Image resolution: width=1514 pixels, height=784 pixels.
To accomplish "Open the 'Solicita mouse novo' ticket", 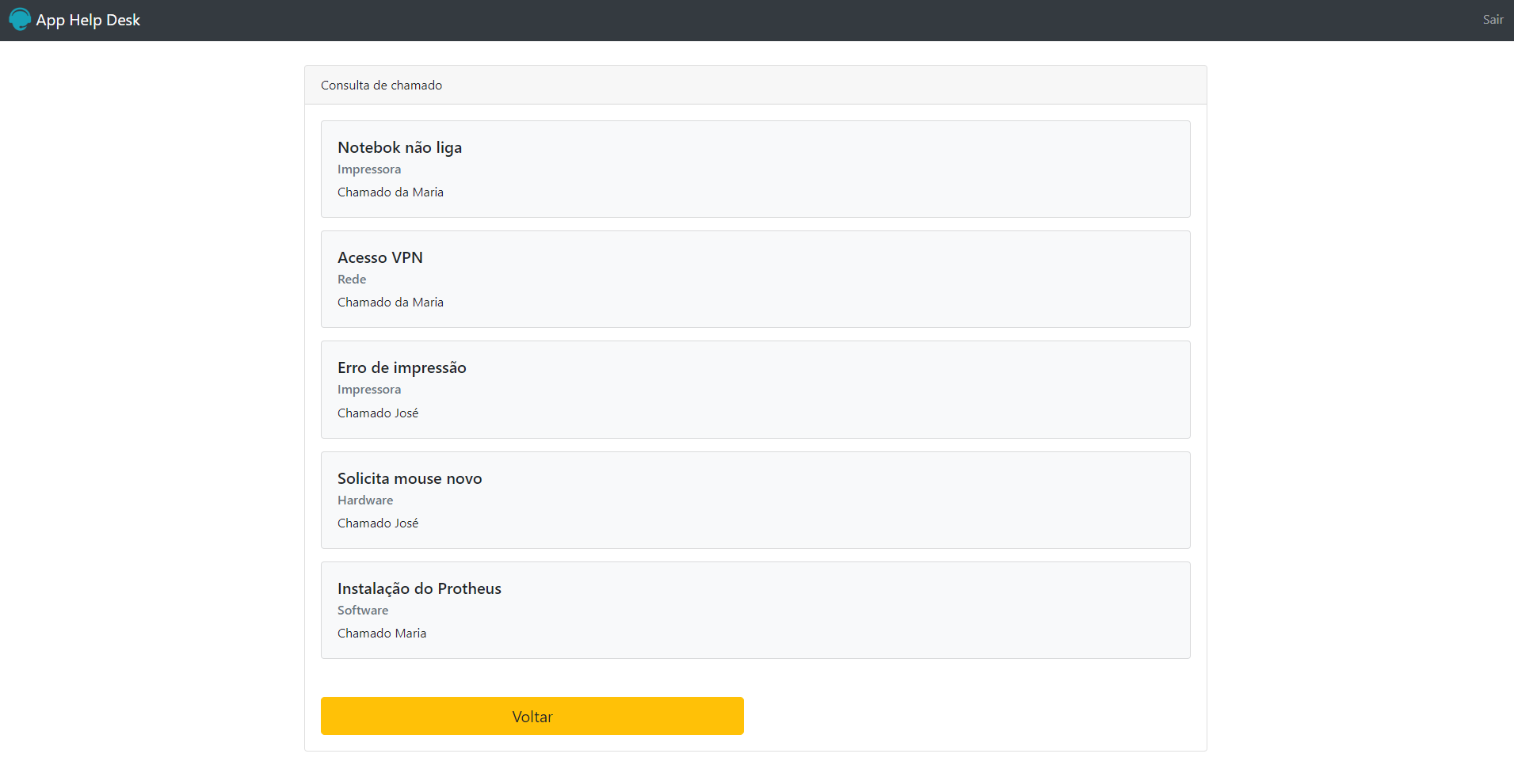I will [410, 478].
